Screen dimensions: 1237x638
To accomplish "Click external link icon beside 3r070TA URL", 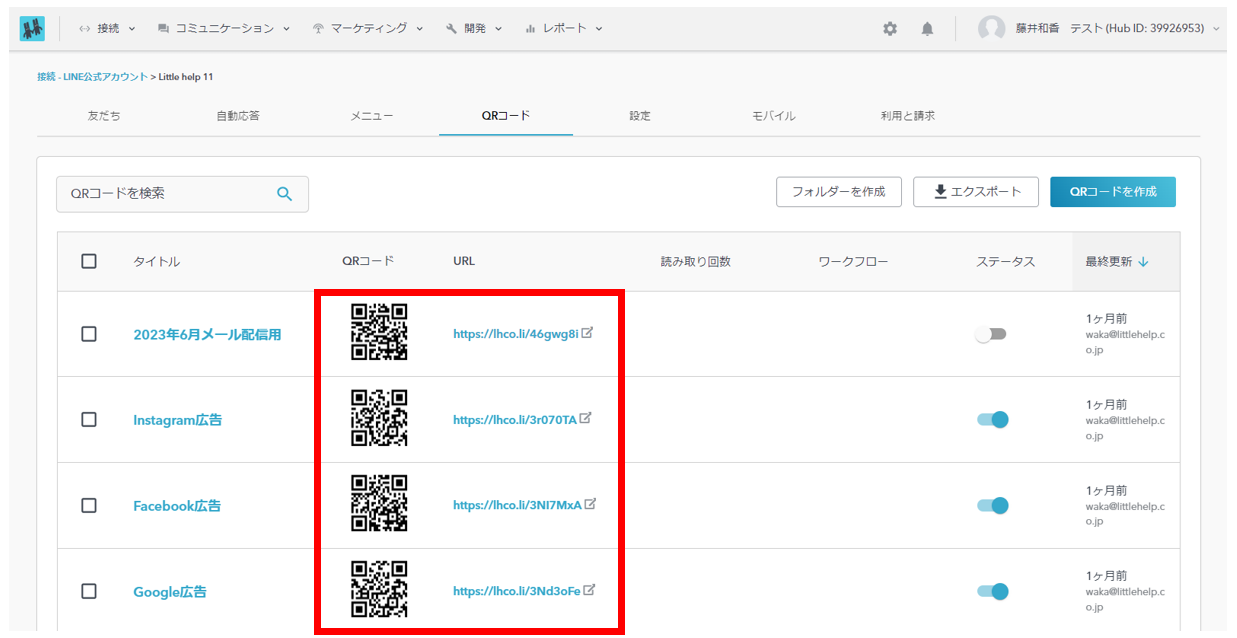I will click(586, 419).
